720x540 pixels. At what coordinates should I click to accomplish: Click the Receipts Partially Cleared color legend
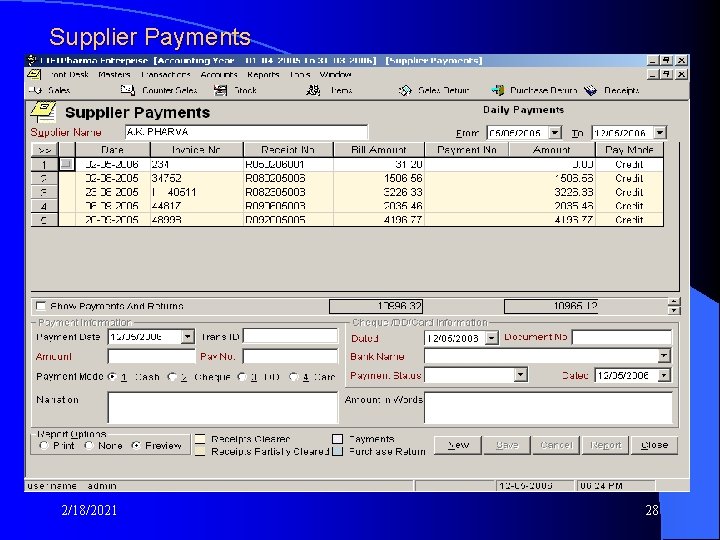pyautogui.click(x=200, y=451)
